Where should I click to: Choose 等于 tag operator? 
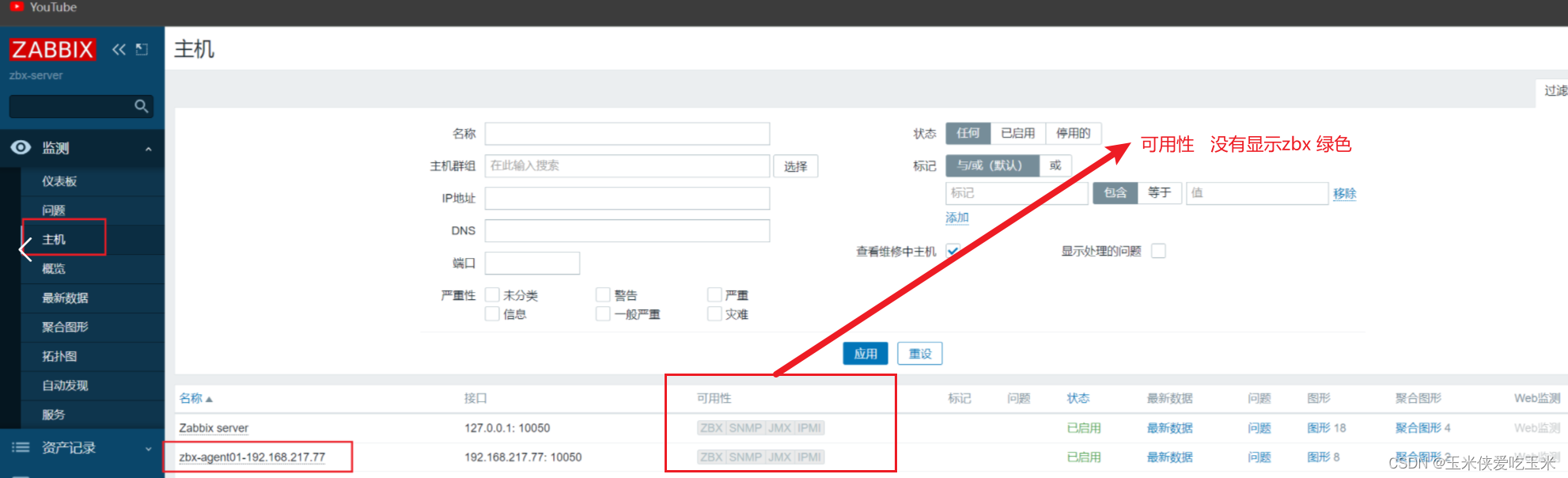pos(1160,192)
